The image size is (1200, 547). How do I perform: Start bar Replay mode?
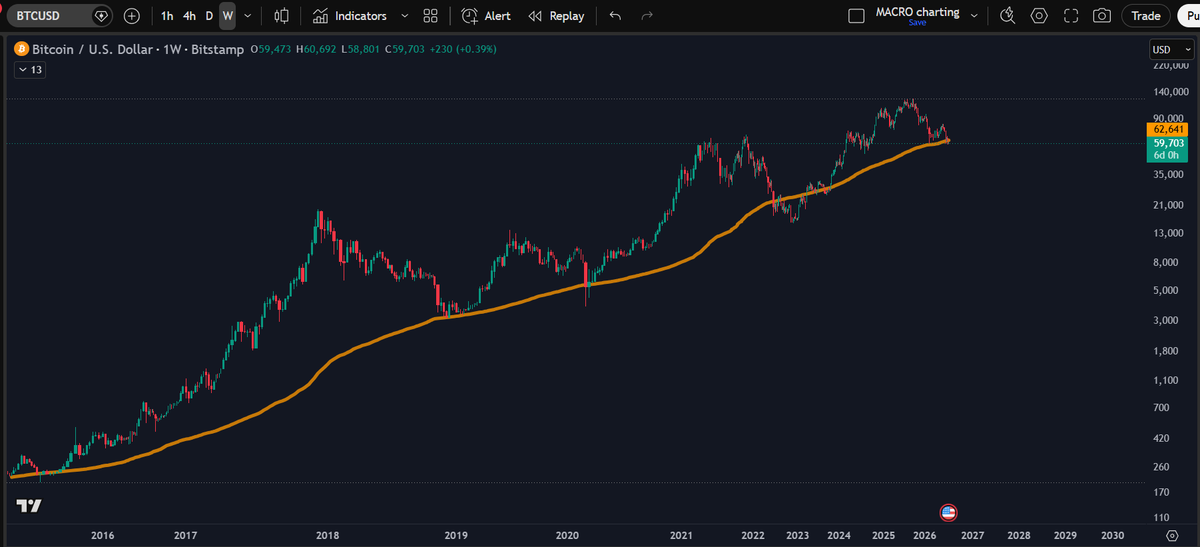pyautogui.click(x=556, y=16)
